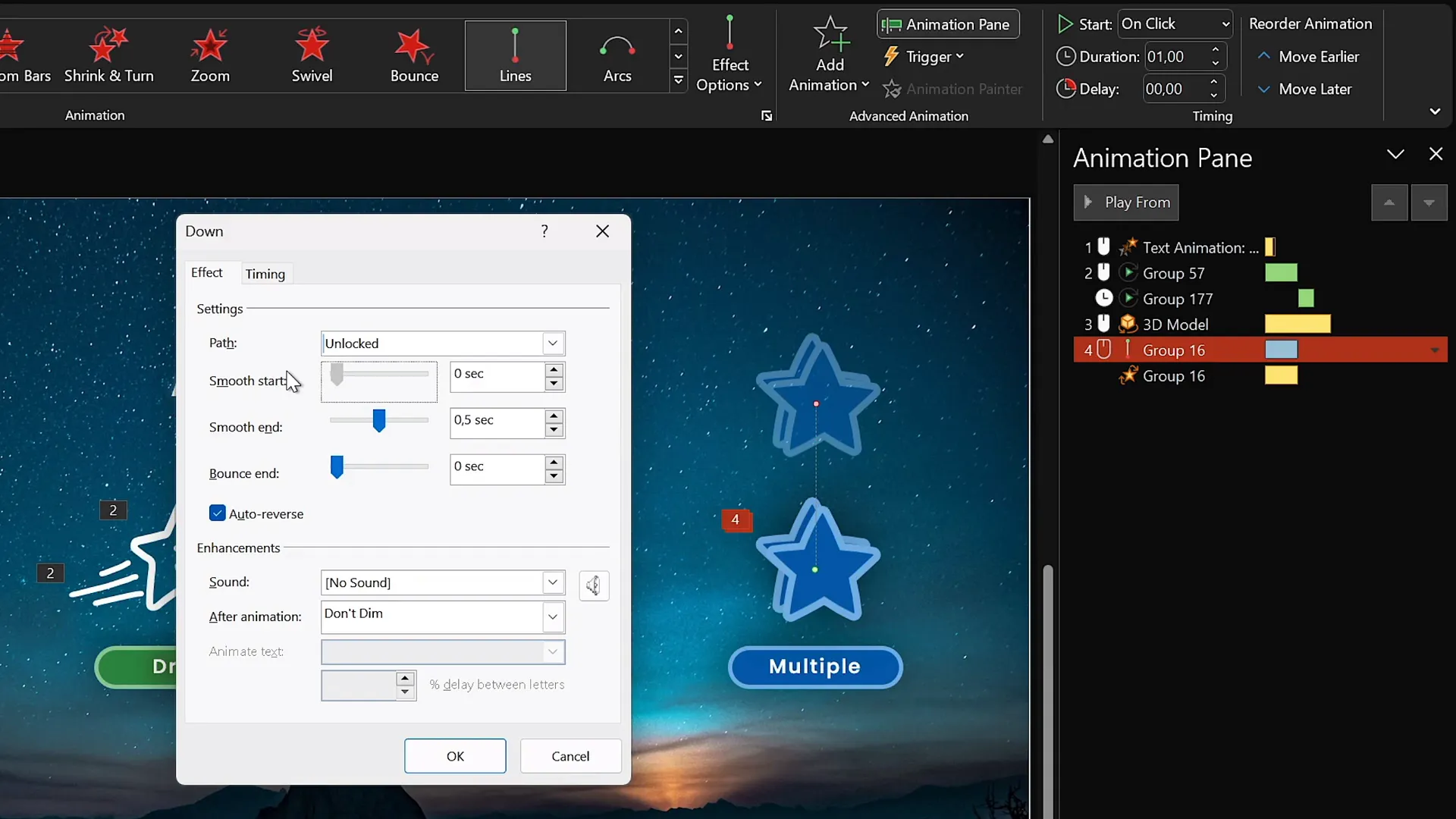Click the grayed Animation Painter button
Viewport: 1456px width, 819px height.
point(952,89)
